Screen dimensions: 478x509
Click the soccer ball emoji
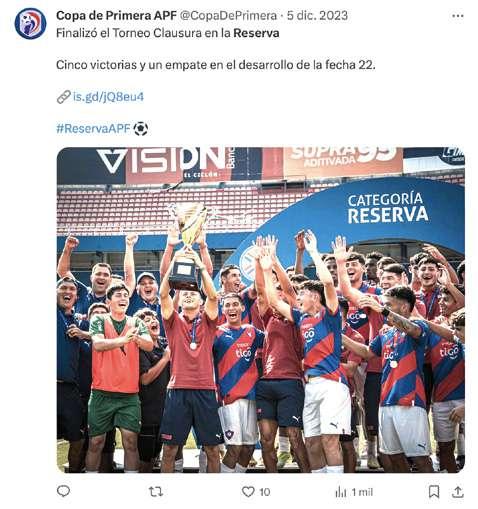coord(141,129)
